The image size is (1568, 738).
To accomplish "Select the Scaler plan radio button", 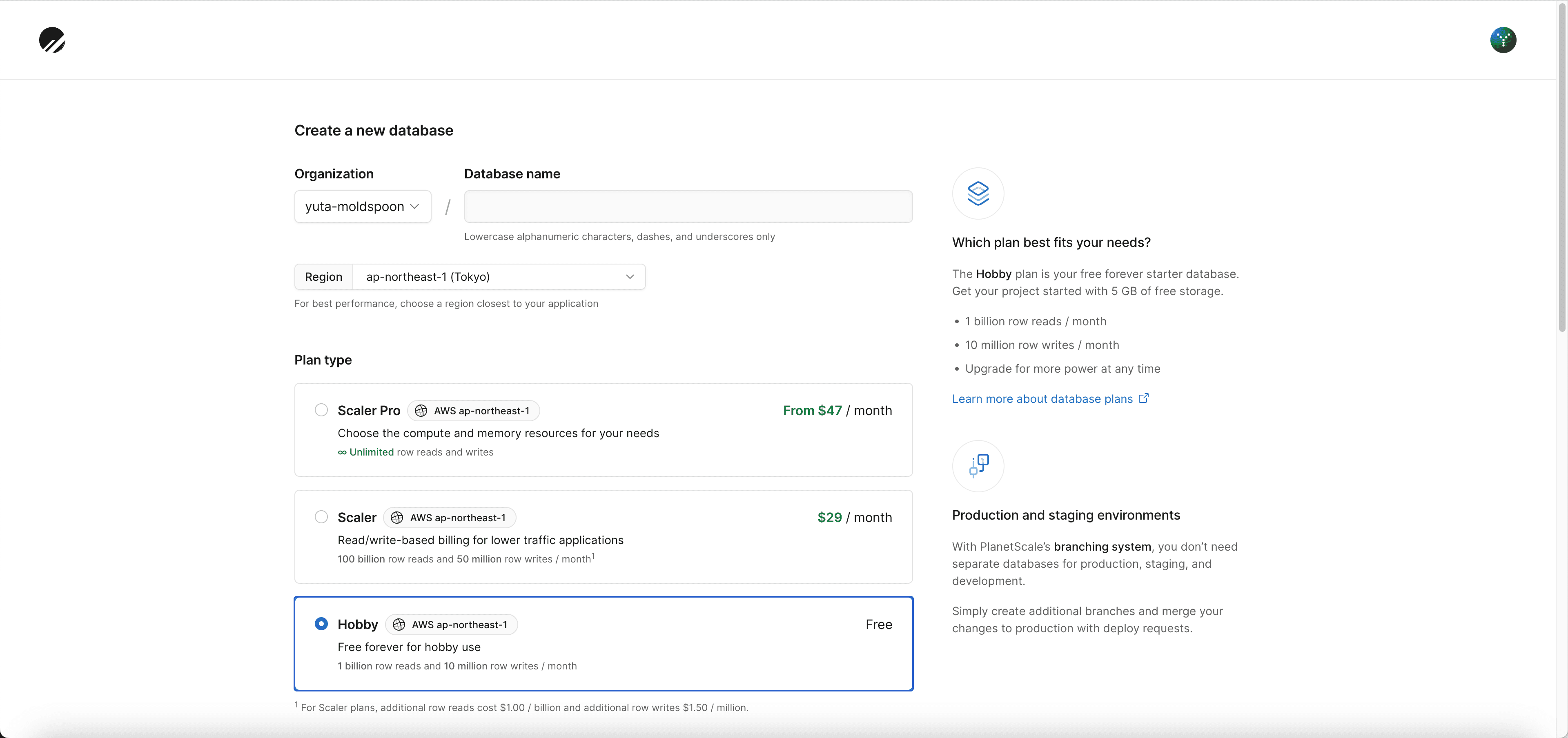I will [321, 517].
